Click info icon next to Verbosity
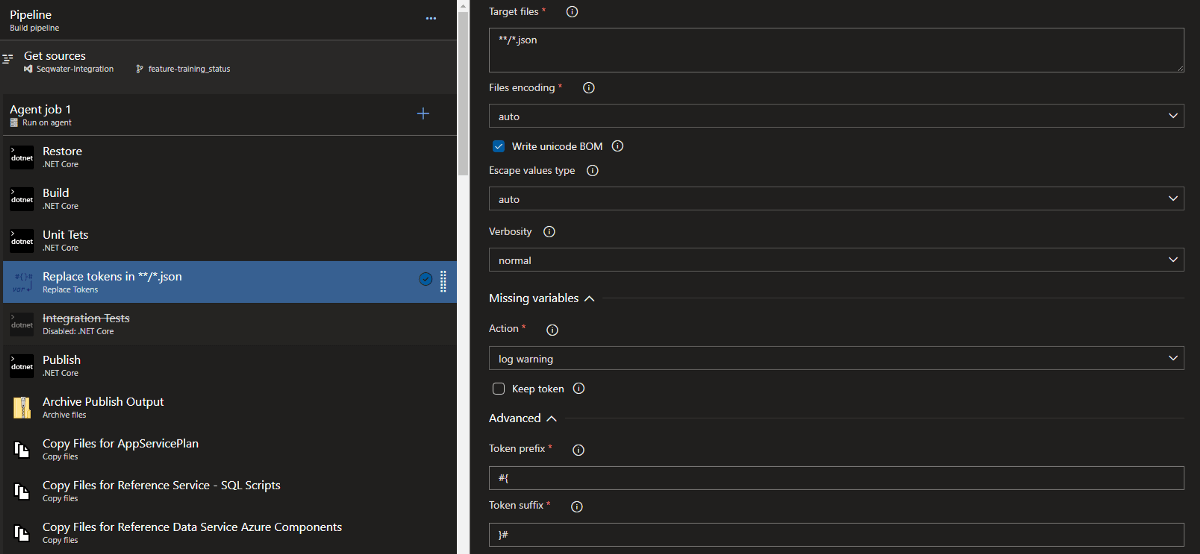 [x=549, y=232]
